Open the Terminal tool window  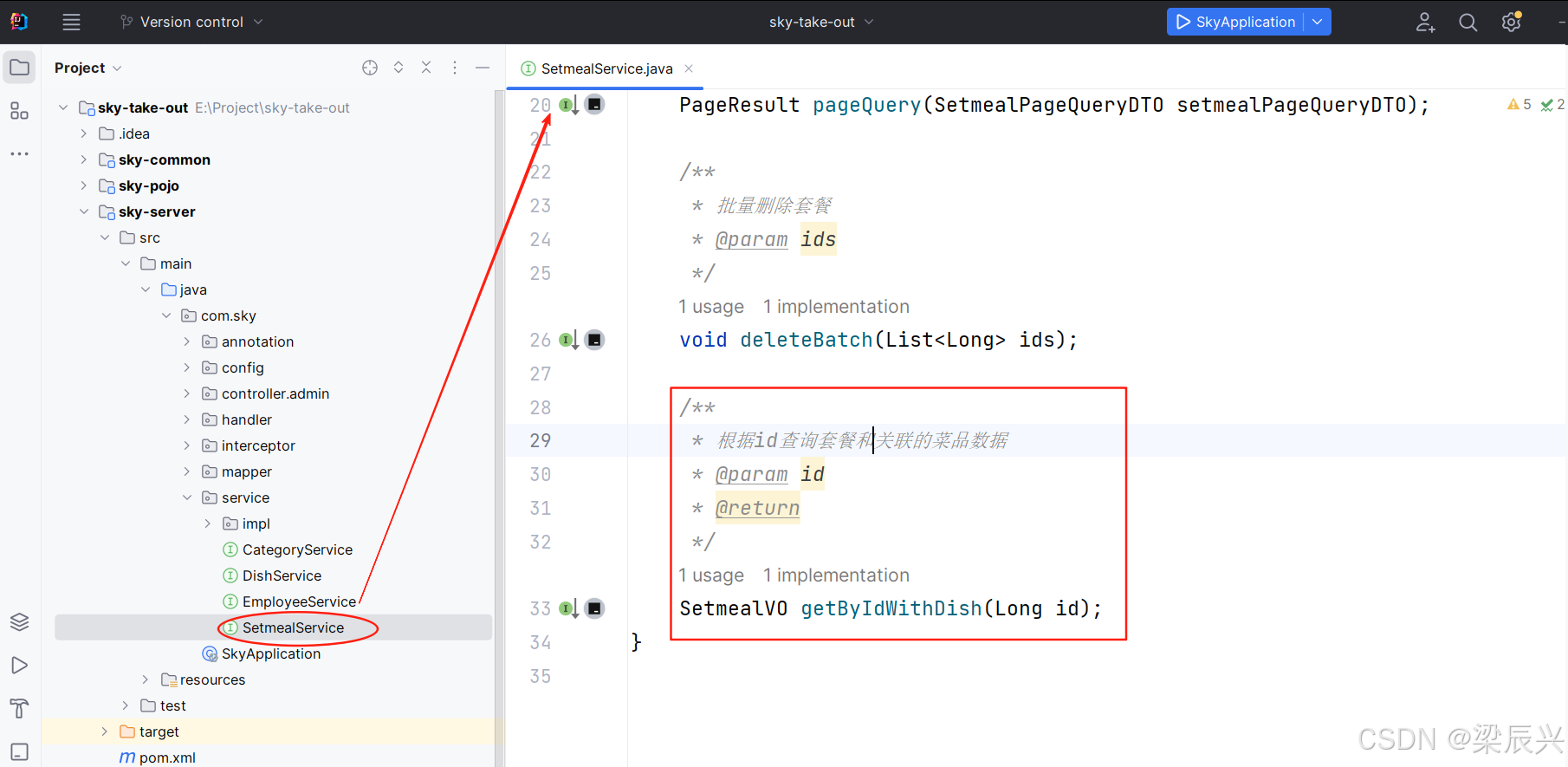(19, 752)
